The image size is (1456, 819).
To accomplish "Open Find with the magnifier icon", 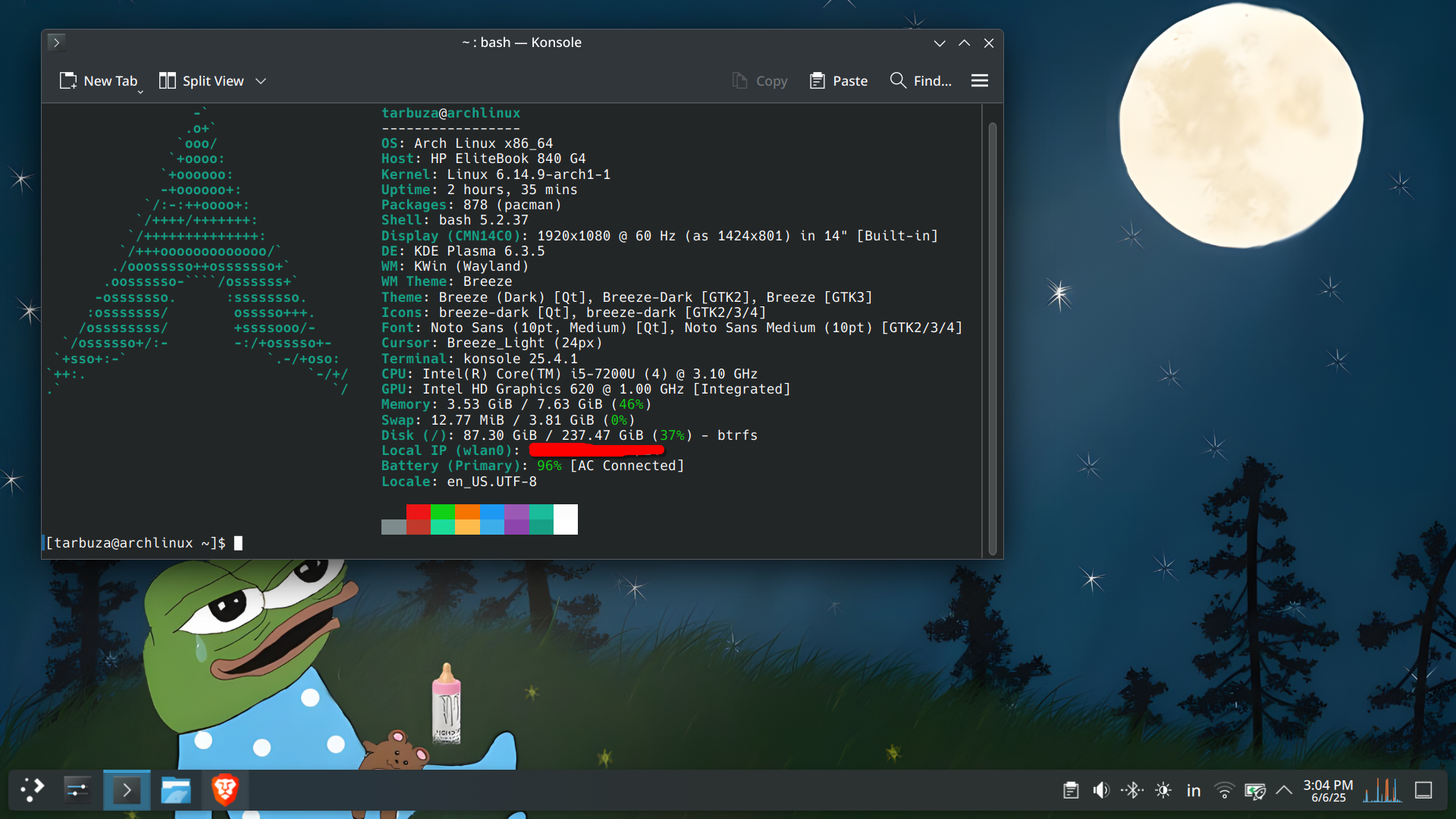I will pyautogui.click(x=898, y=80).
